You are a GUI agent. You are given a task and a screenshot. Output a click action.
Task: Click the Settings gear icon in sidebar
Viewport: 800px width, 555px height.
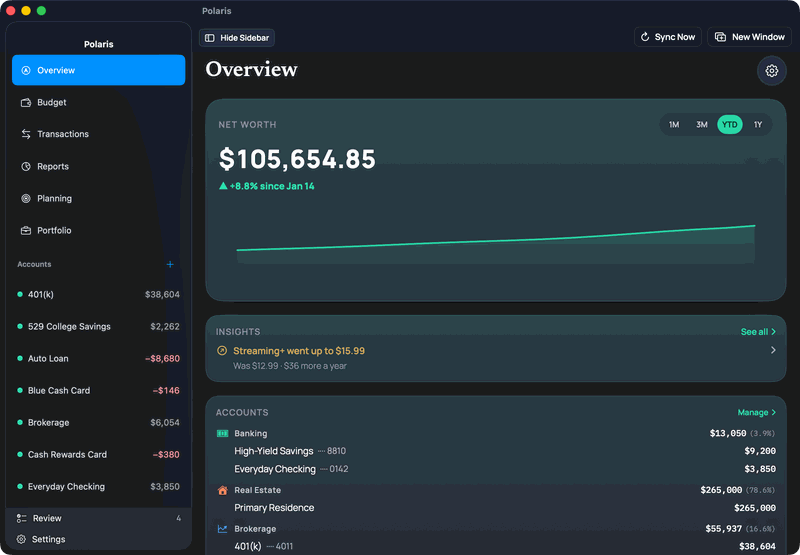coord(21,539)
